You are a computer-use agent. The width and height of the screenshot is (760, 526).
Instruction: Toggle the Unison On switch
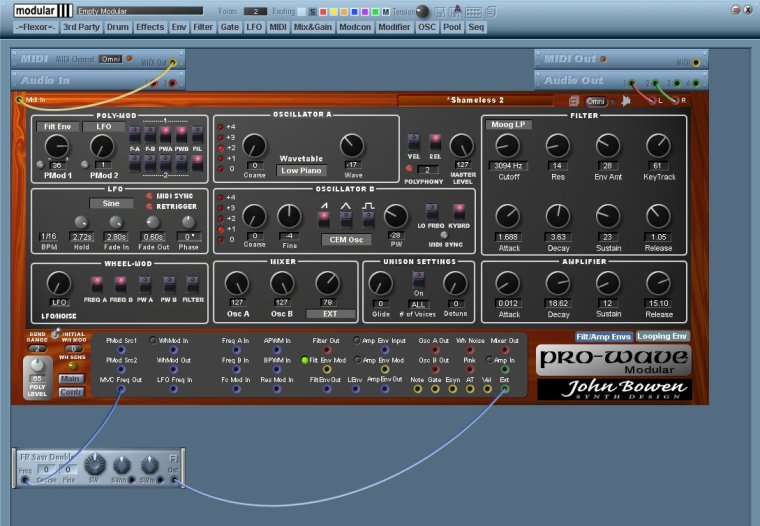[418, 280]
